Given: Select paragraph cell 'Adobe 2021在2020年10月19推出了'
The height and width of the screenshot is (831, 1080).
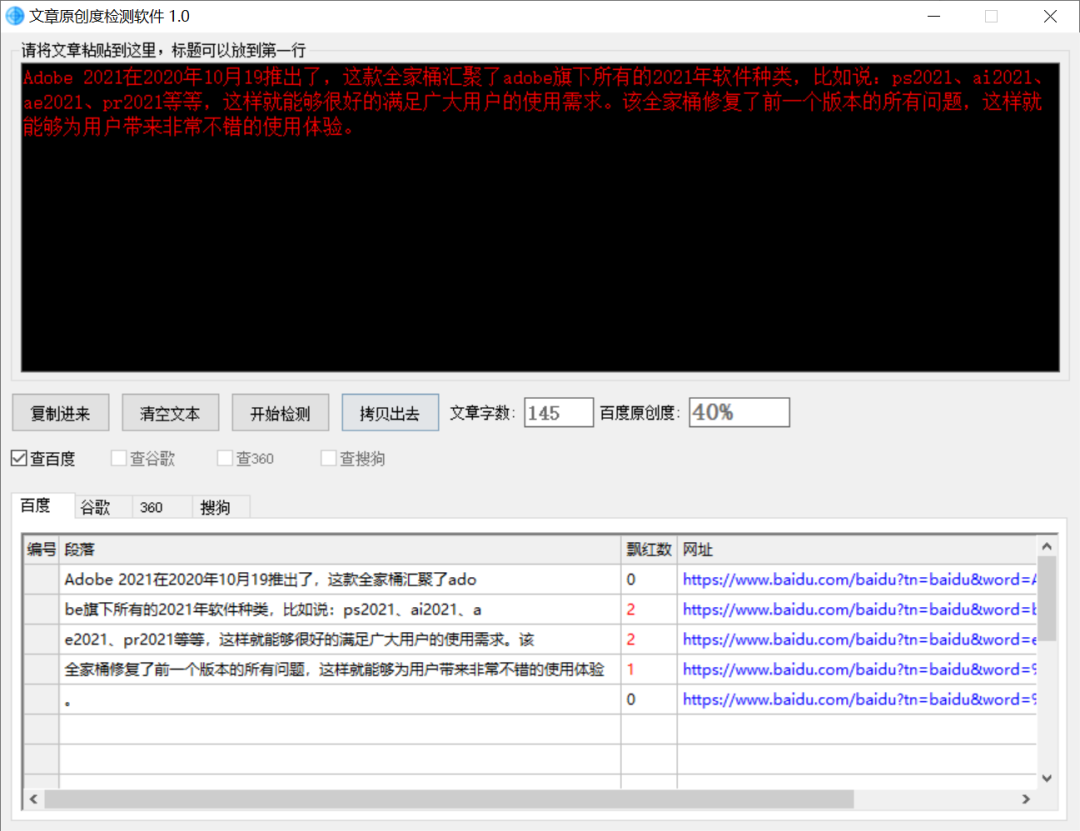Looking at the screenshot, I should tap(340, 579).
